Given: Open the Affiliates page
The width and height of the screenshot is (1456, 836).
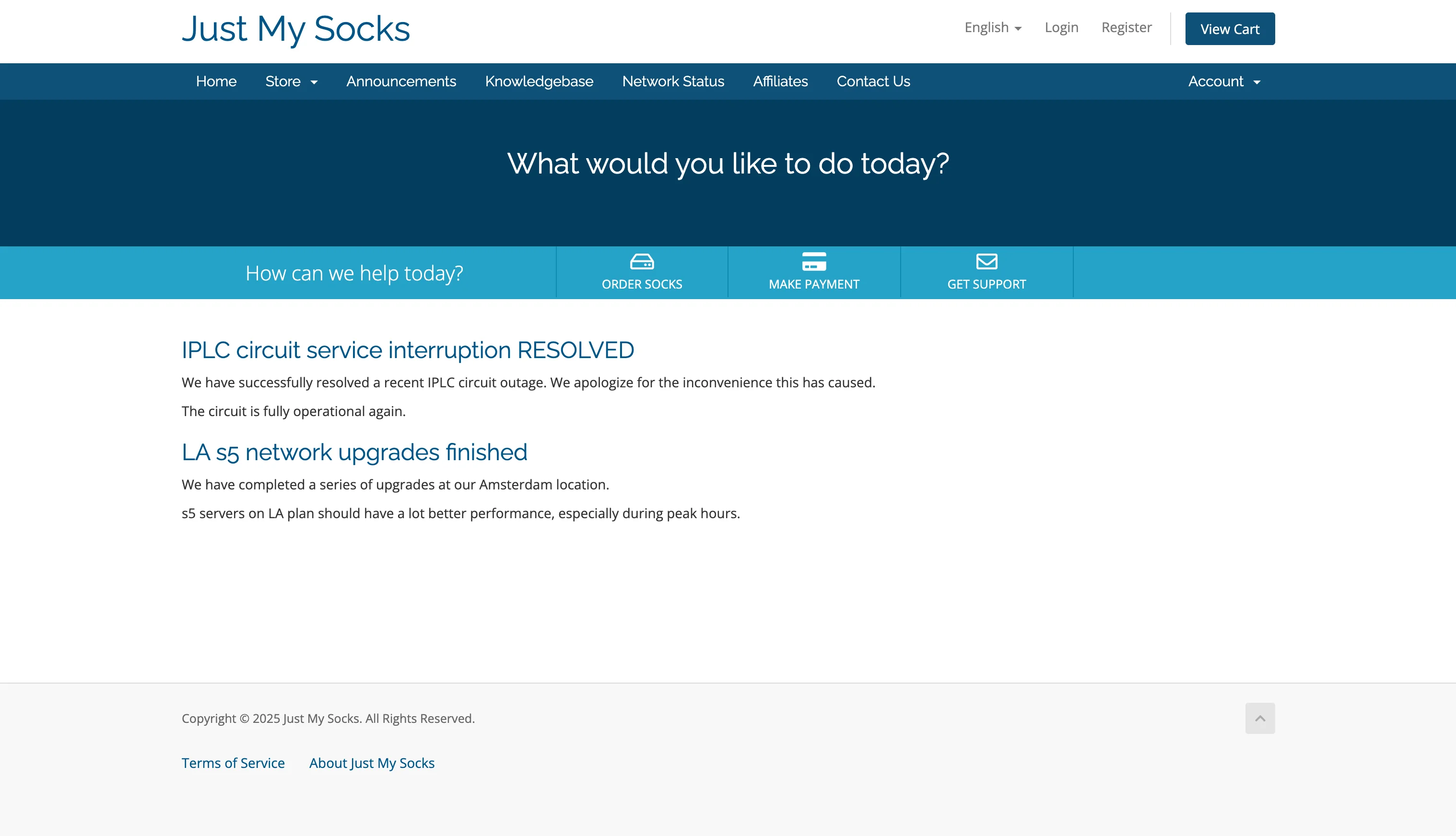Looking at the screenshot, I should tap(780, 81).
